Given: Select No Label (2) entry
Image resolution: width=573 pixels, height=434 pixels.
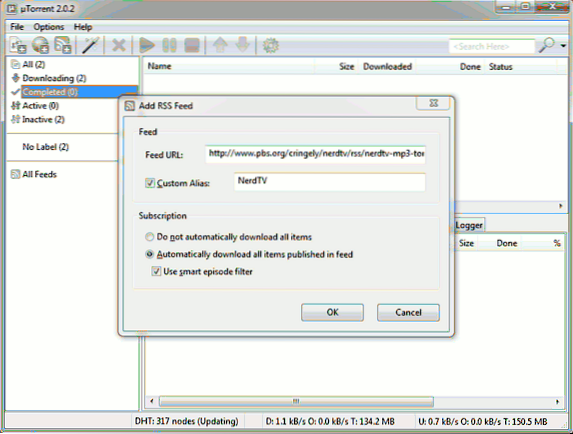Looking at the screenshot, I should pyautogui.click(x=45, y=147).
